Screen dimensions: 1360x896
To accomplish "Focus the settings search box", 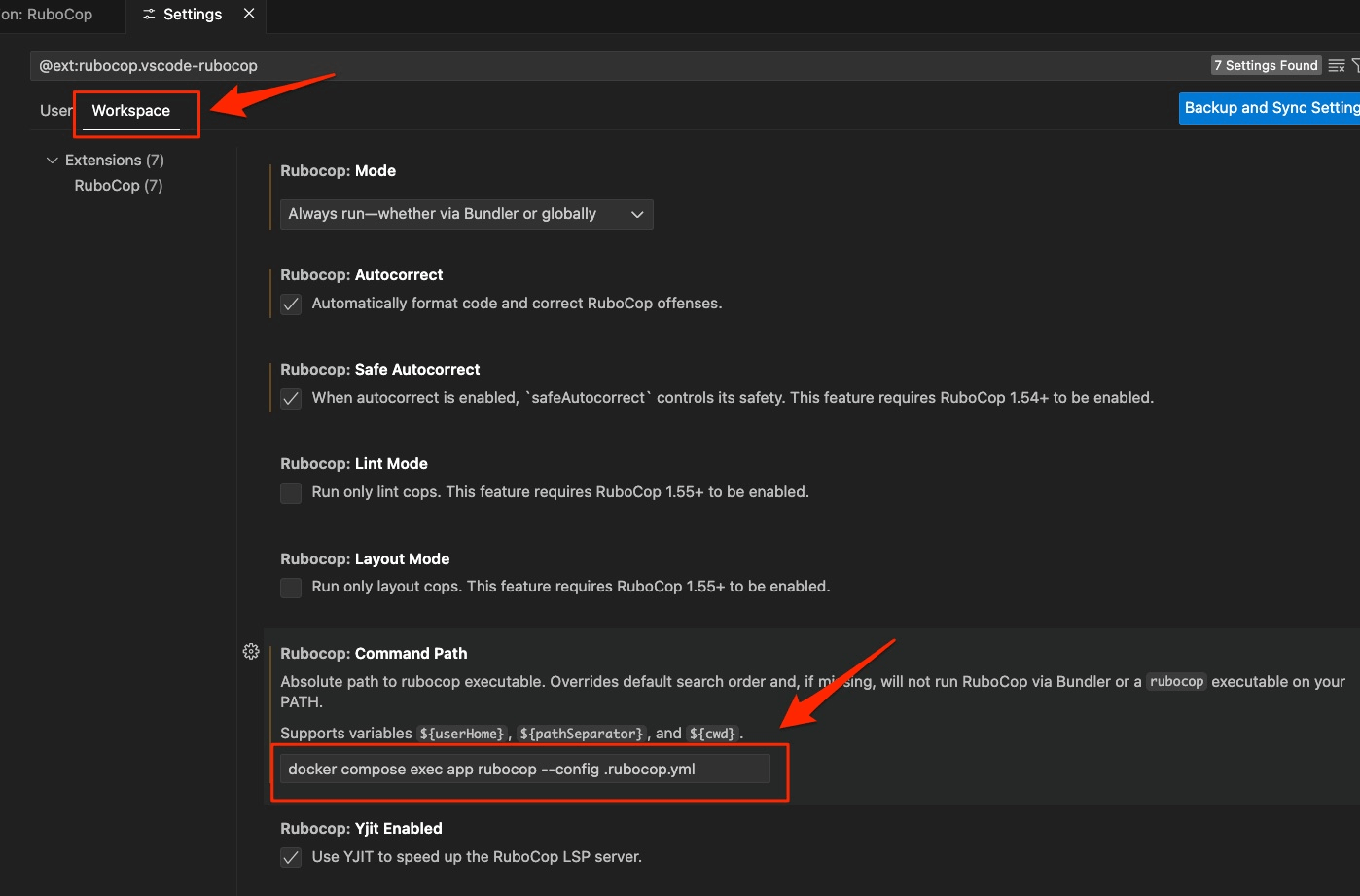I will tap(623, 65).
